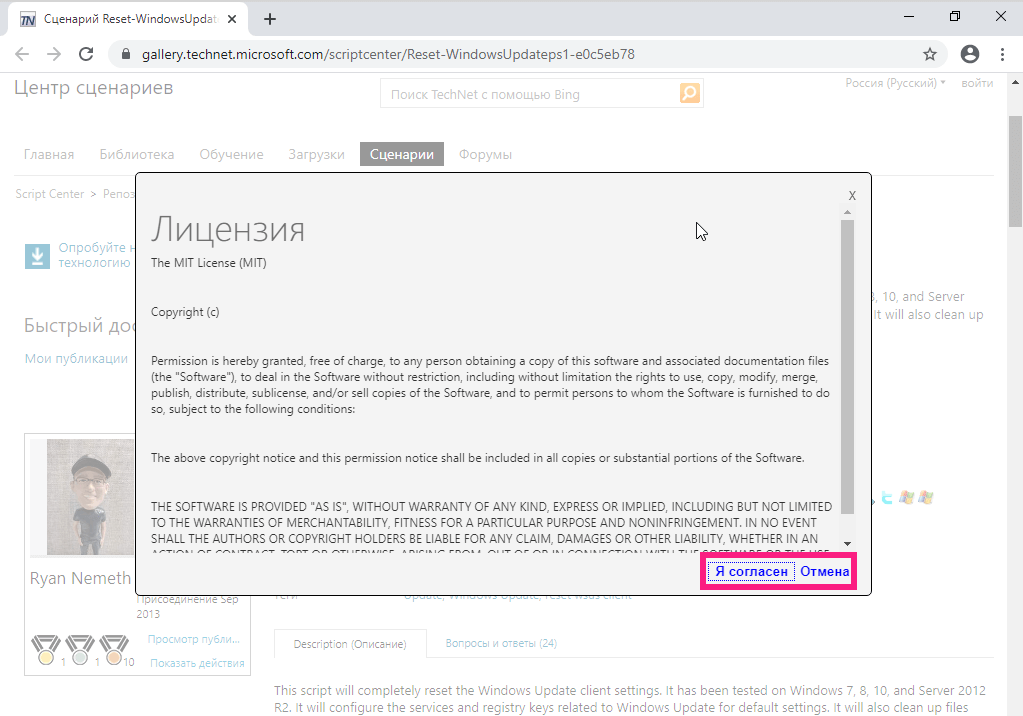
Task: Close the license dialog with X
Action: tap(852, 196)
